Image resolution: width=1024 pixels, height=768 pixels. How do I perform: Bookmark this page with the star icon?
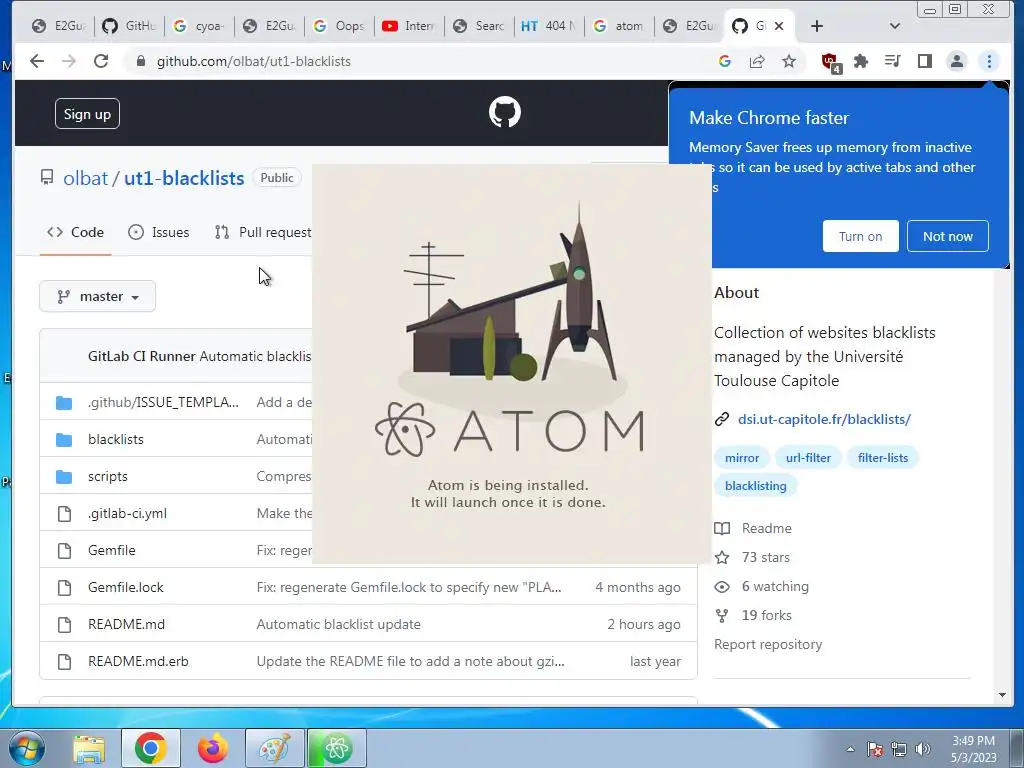click(x=789, y=61)
